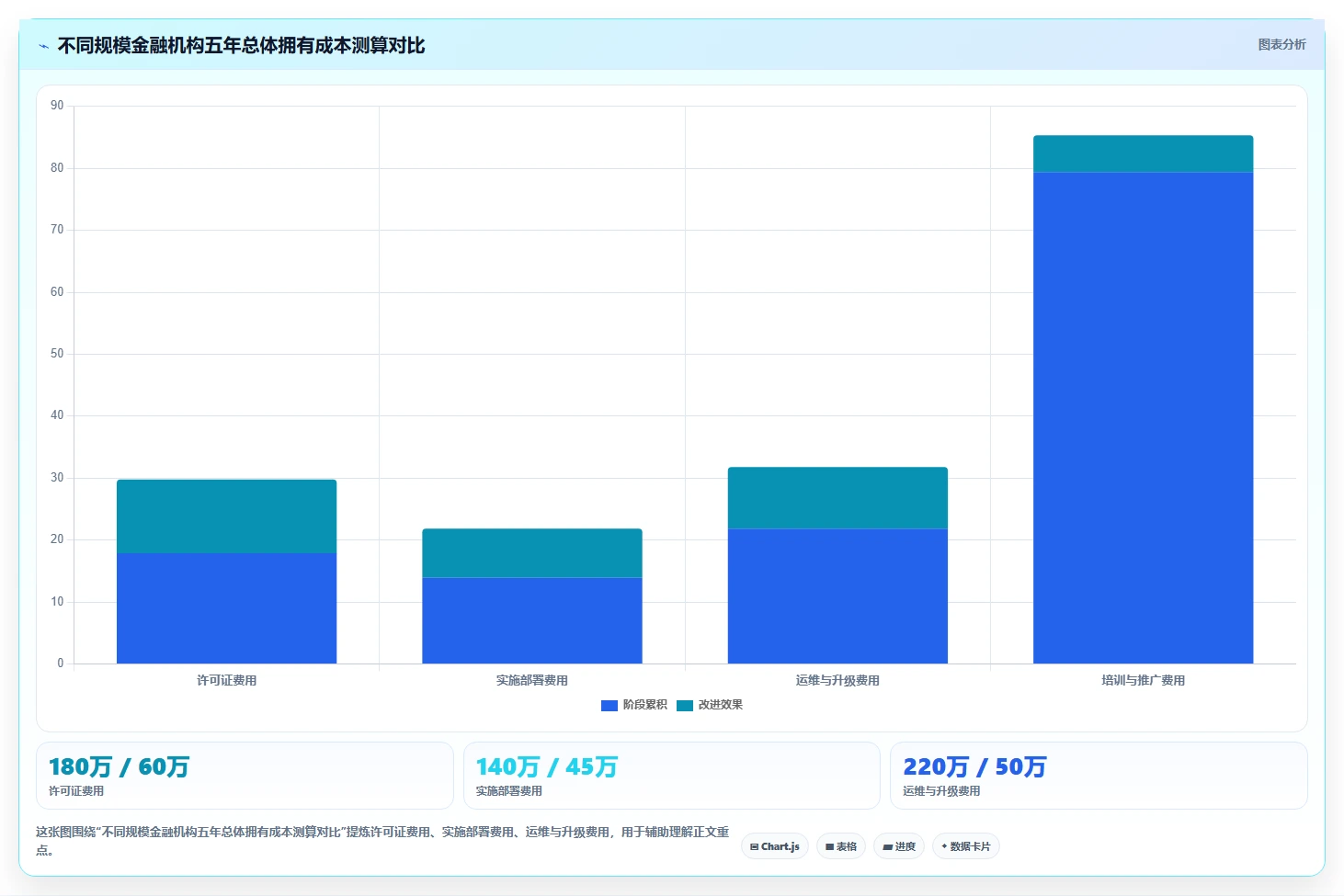
Task: Click the description paragraph beginning 这张图围绕
Action: pos(382,841)
